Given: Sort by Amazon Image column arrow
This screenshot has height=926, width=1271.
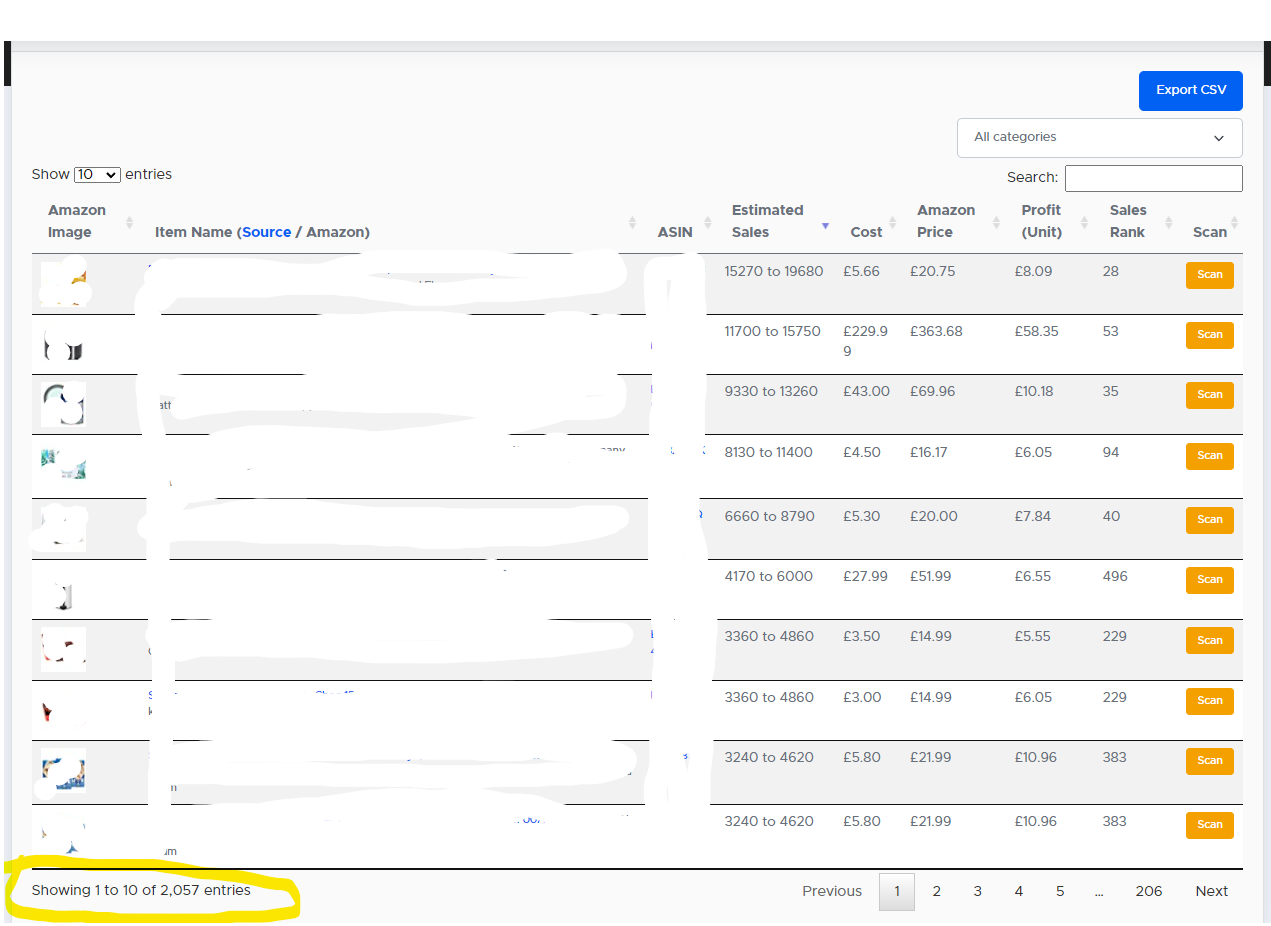Looking at the screenshot, I should coord(129,223).
